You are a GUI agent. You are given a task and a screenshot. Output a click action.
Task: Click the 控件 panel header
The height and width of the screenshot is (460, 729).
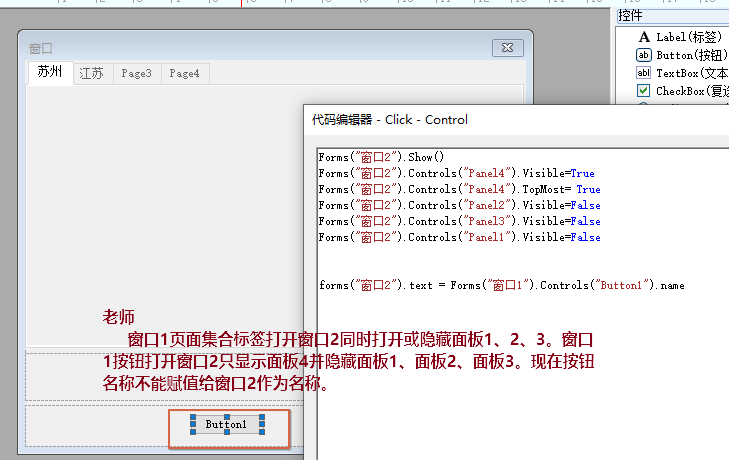pyautogui.click(x=672, y=16)
